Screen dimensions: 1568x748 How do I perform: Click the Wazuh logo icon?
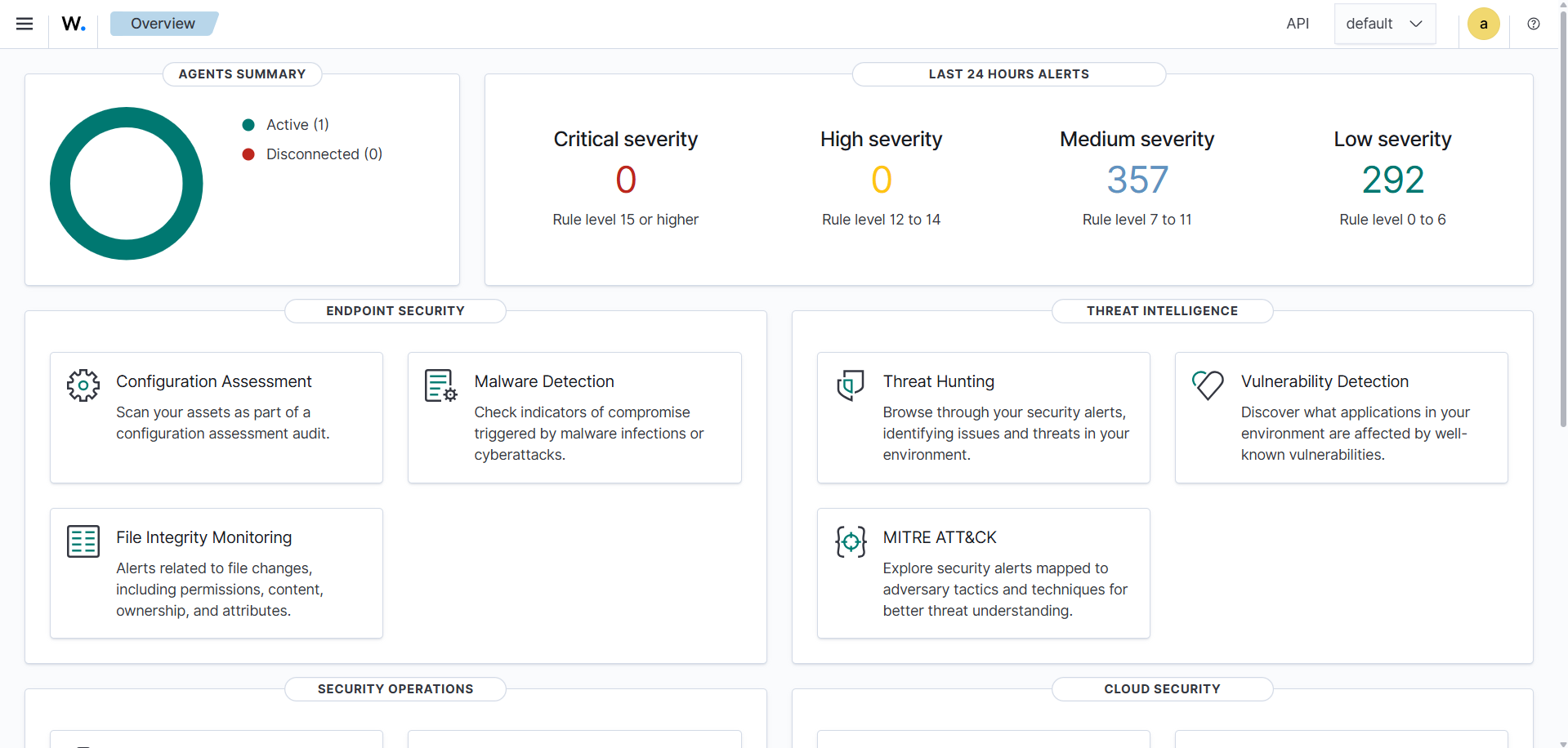click(74, 24)
